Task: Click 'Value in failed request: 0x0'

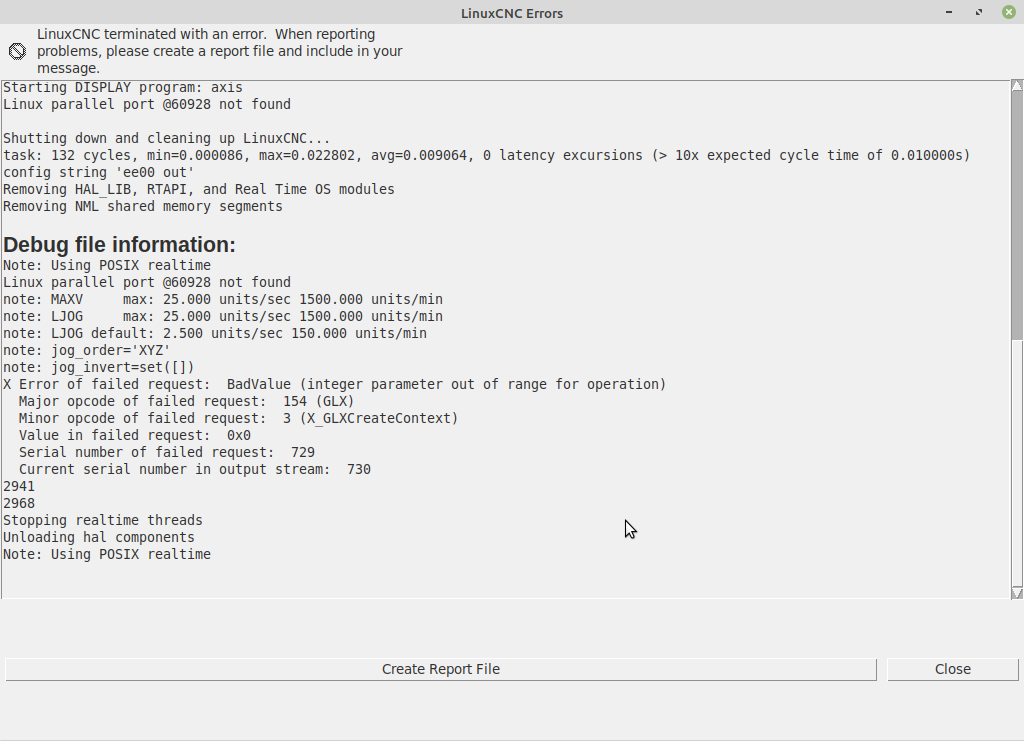Action: 135,435
